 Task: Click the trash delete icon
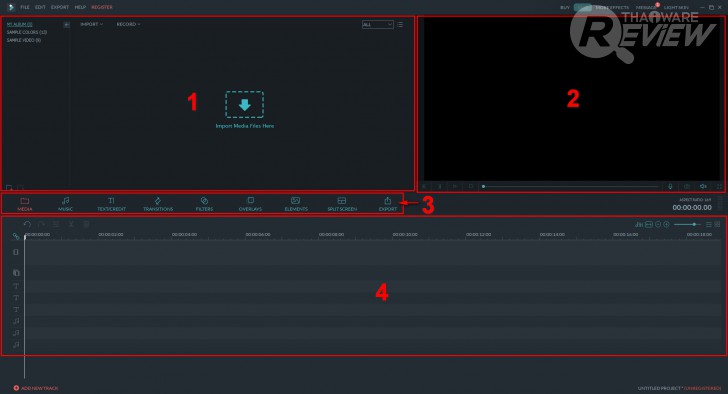[86, 224]
